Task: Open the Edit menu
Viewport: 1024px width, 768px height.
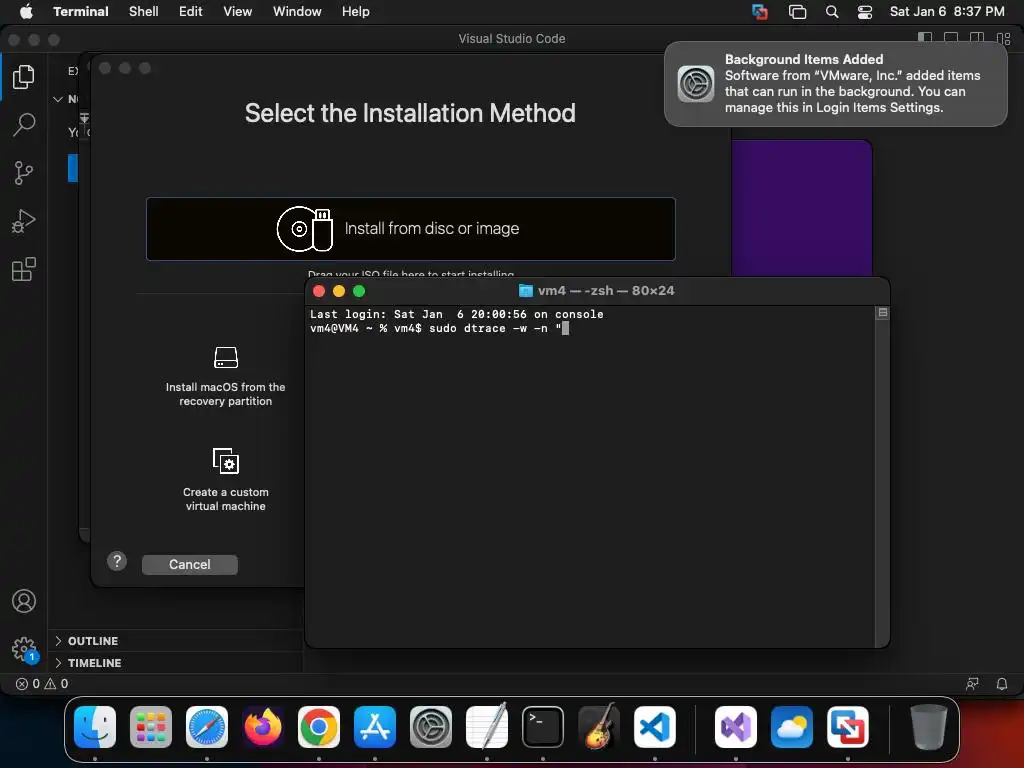Action: point(191,11)
